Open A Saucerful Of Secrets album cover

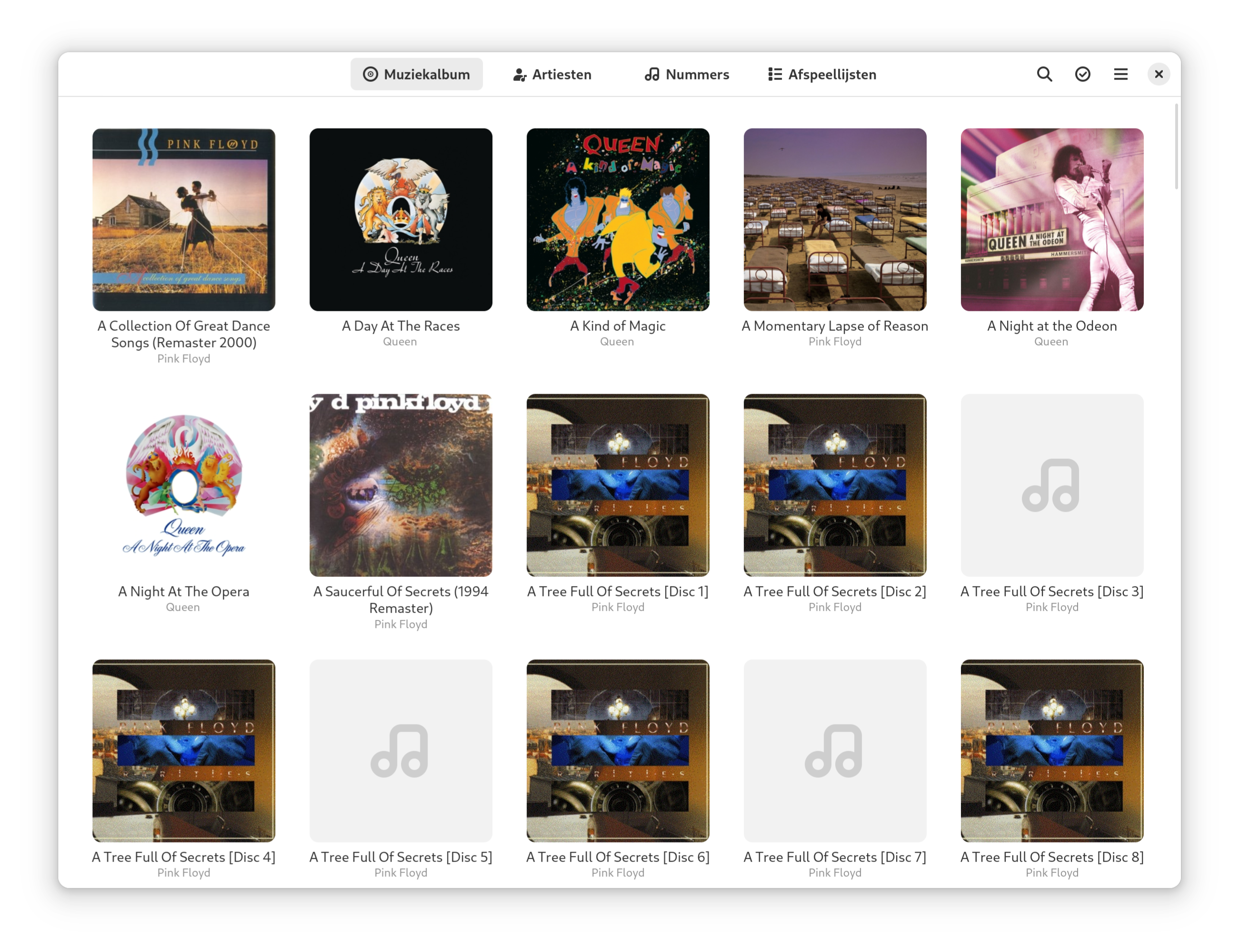[x=401, y=485]
